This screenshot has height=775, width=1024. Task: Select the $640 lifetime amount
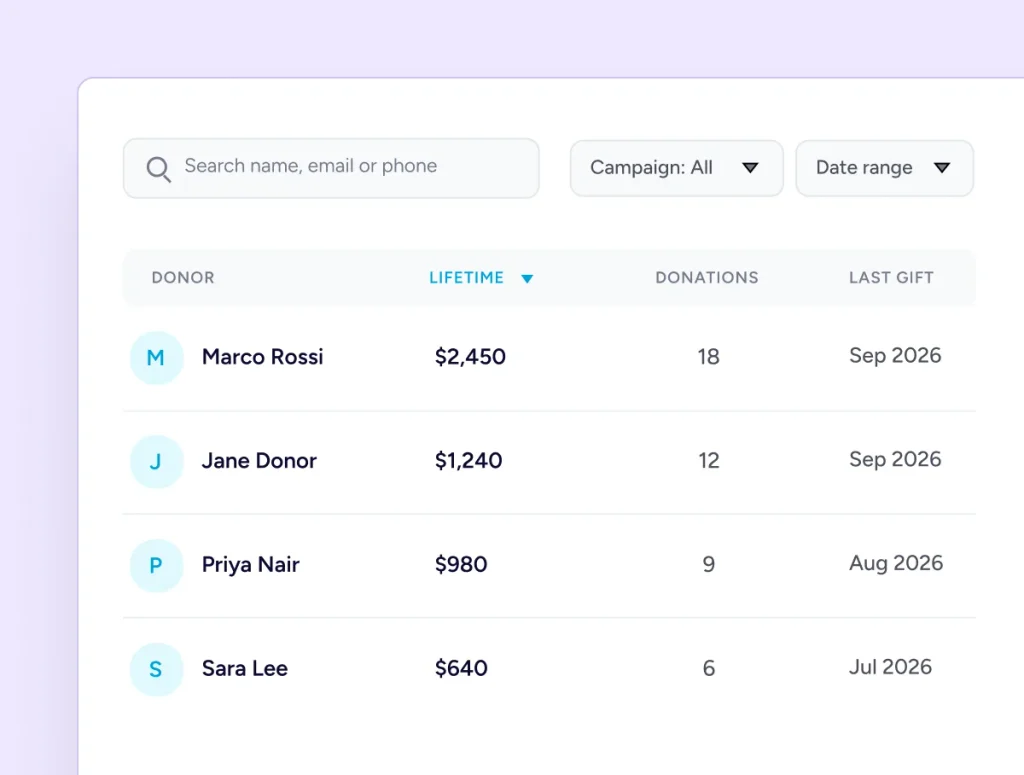pos(461,668)
